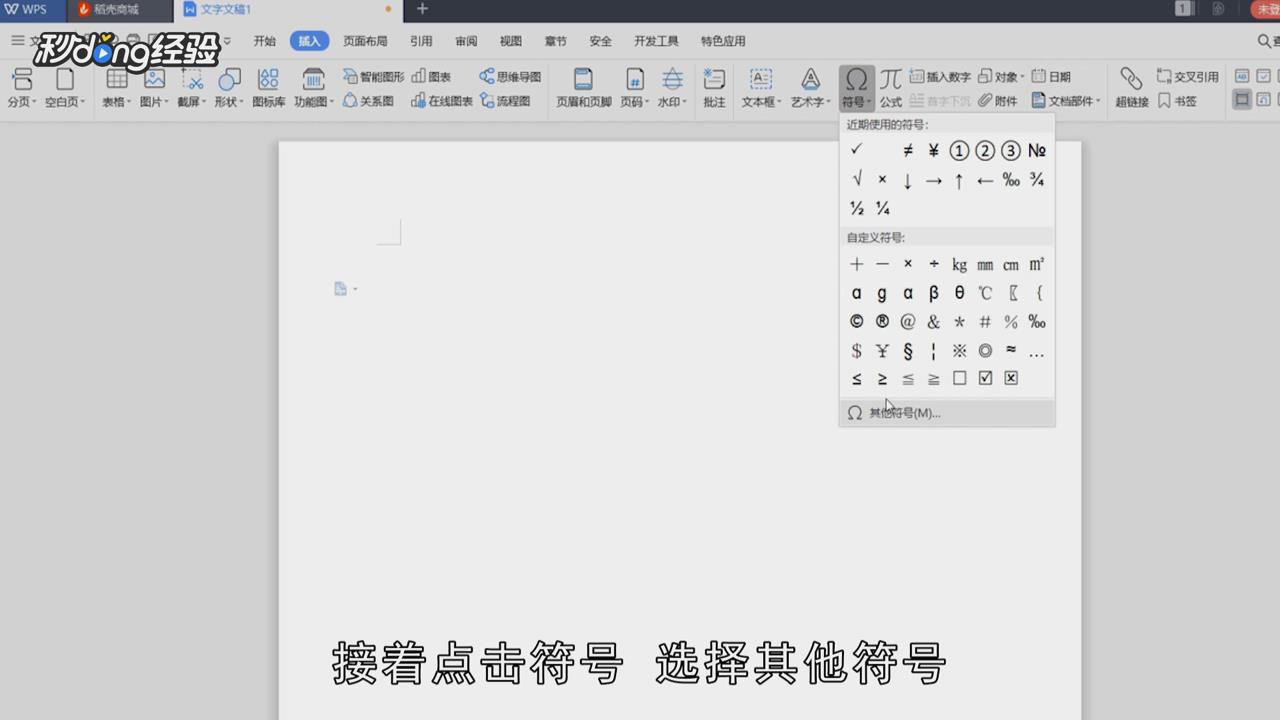Open the 安全 (Security) tab

600,41
